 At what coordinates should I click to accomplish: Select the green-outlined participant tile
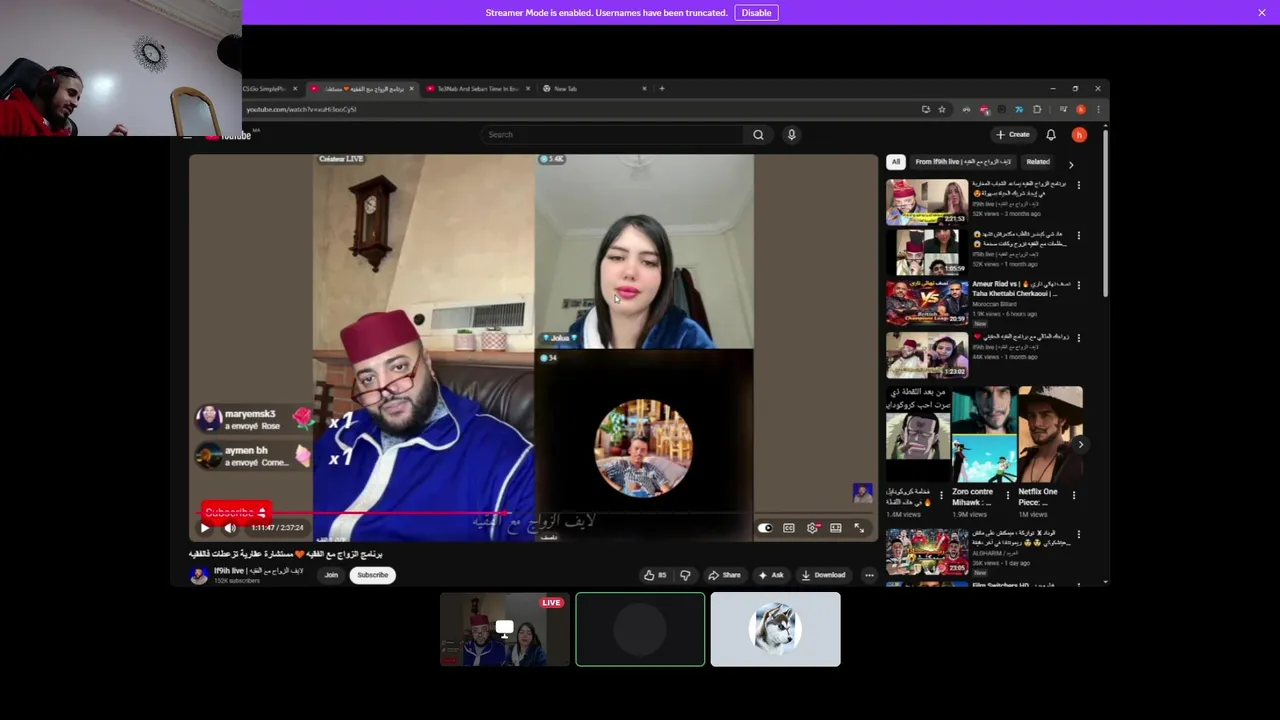[640, 629]
